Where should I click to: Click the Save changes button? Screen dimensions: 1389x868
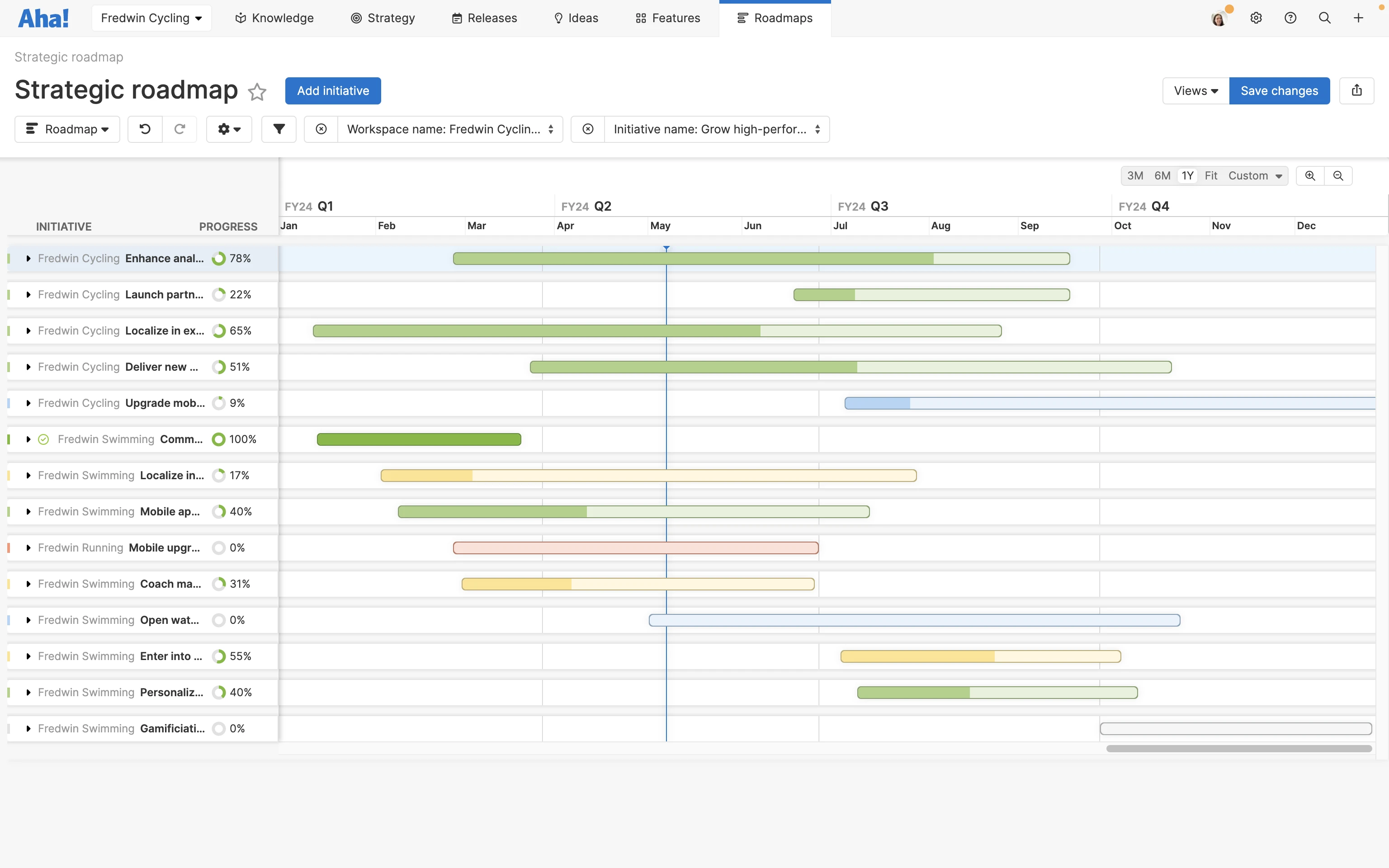[x=1279, y=91]
